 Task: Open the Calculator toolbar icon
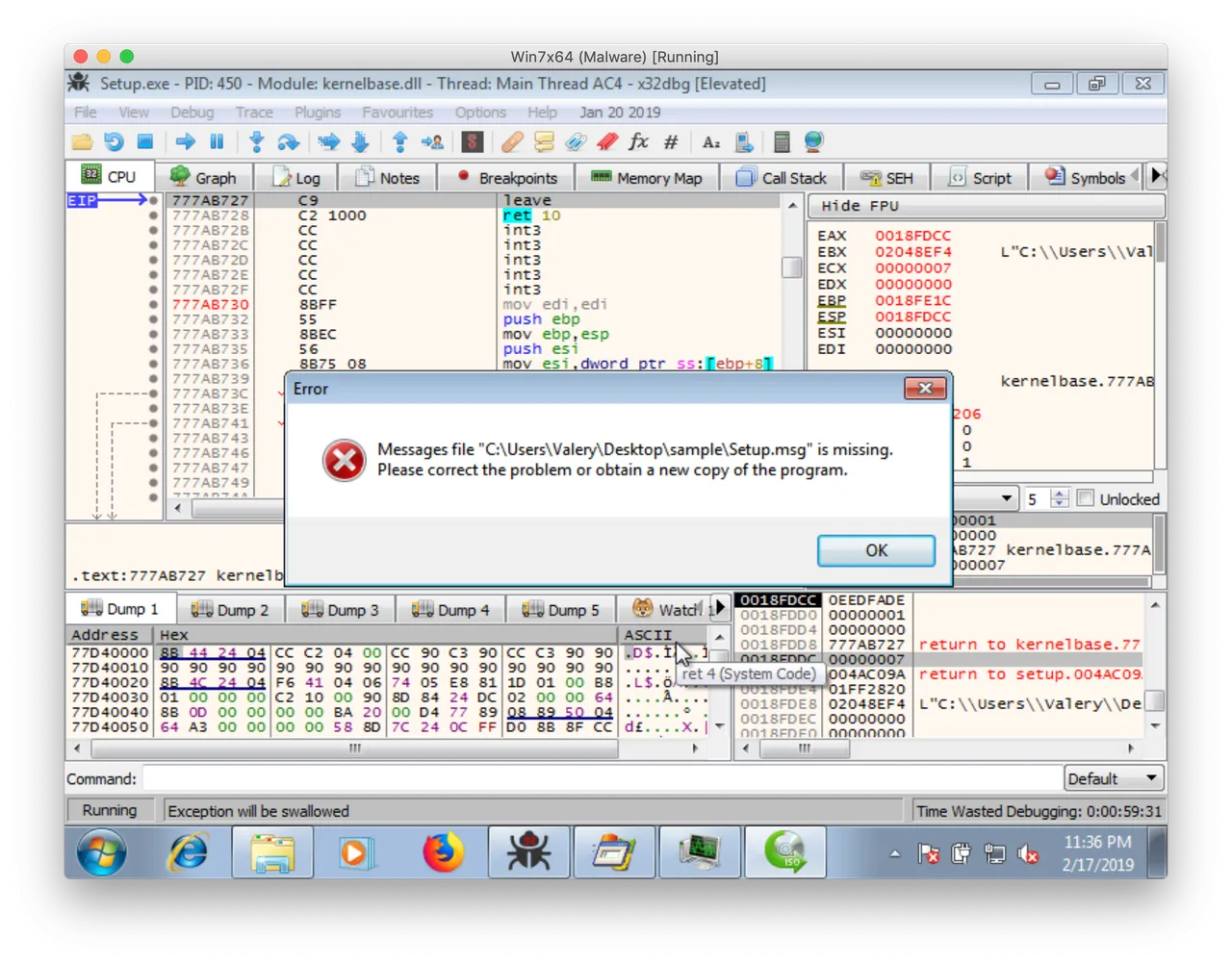coord(782,142)
